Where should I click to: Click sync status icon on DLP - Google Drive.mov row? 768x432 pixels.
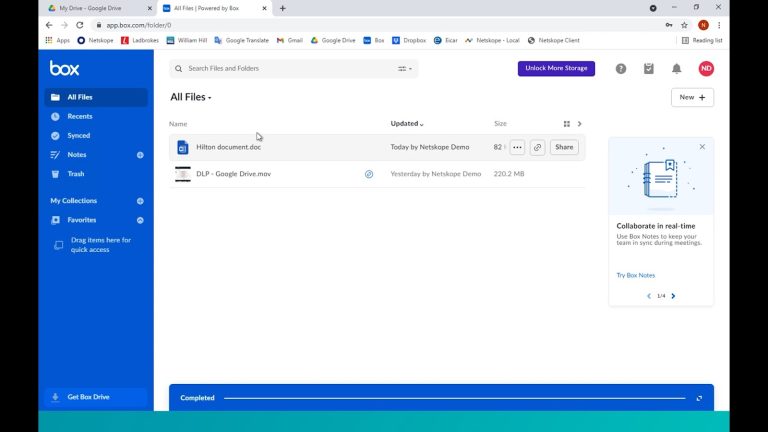[369, 174]
